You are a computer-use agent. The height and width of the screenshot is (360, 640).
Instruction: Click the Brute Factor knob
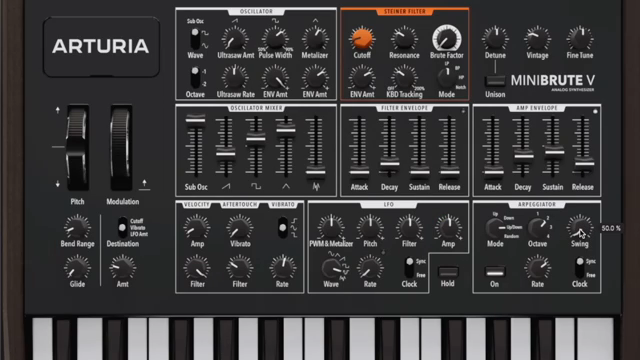click(x=447, y=38)
